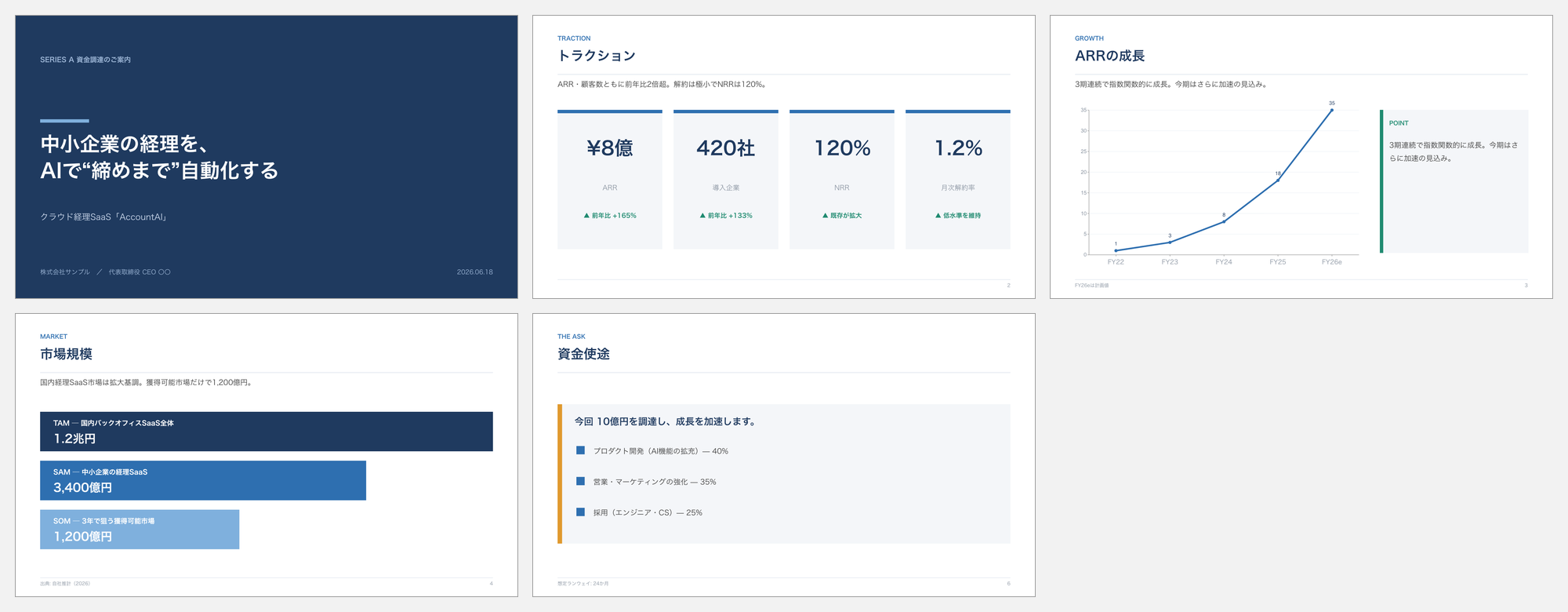Click the blue square beside '採用（エンジニア・CS）'

click(x=580, y=512)
